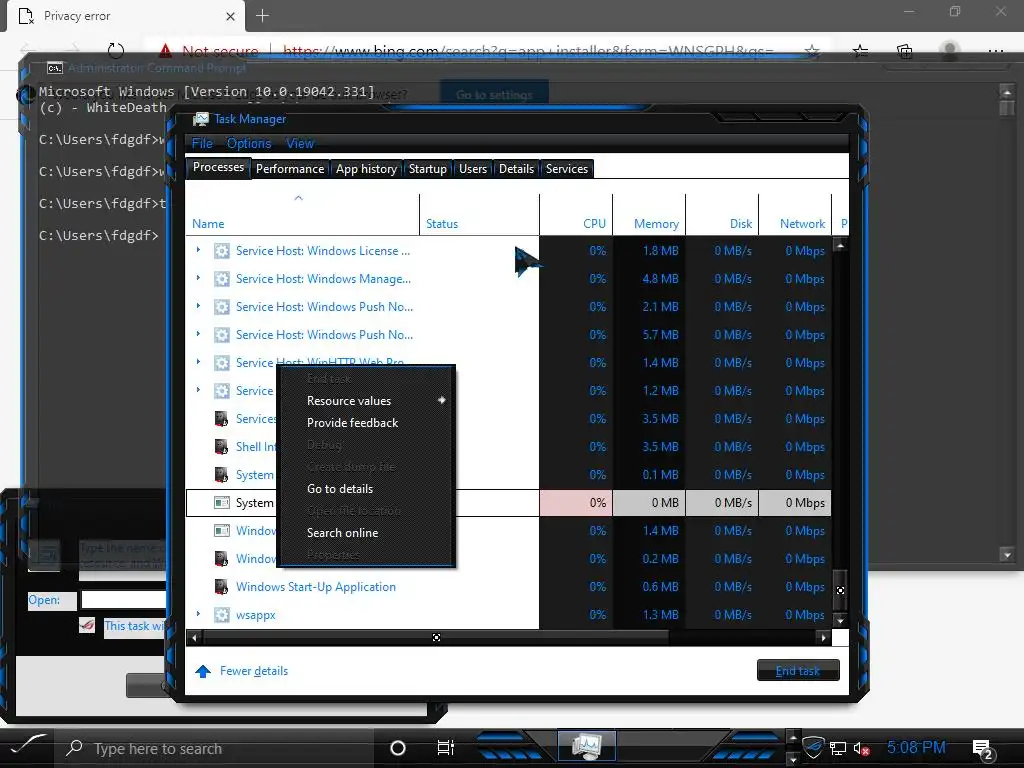Open the Favorites list icon in Edge
Image resolution: width=1024 pixels, height=768 pixels.
(861, 51)
